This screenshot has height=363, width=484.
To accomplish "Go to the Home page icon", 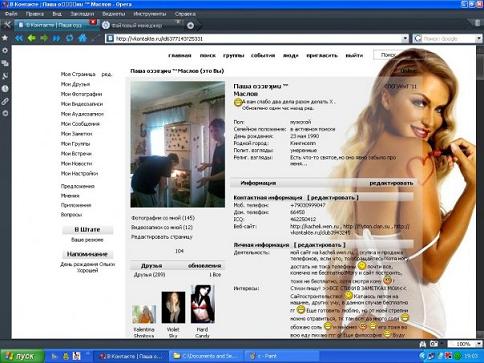I will [82, 38].
